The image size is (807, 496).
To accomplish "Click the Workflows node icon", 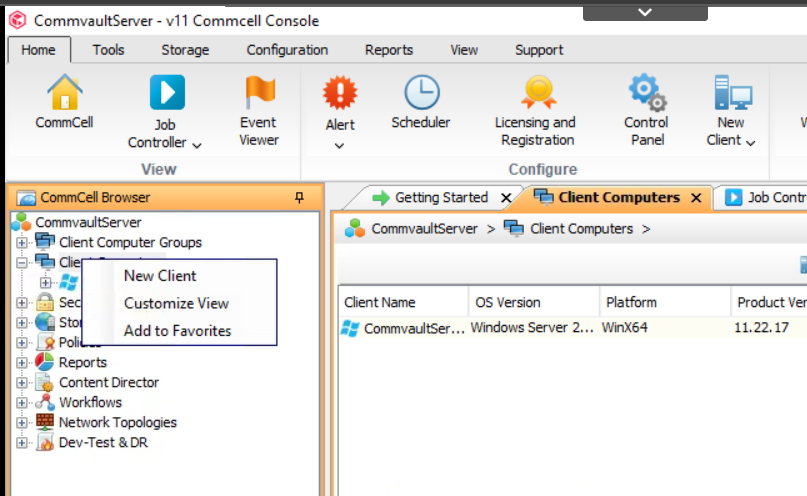I will 45,402.
